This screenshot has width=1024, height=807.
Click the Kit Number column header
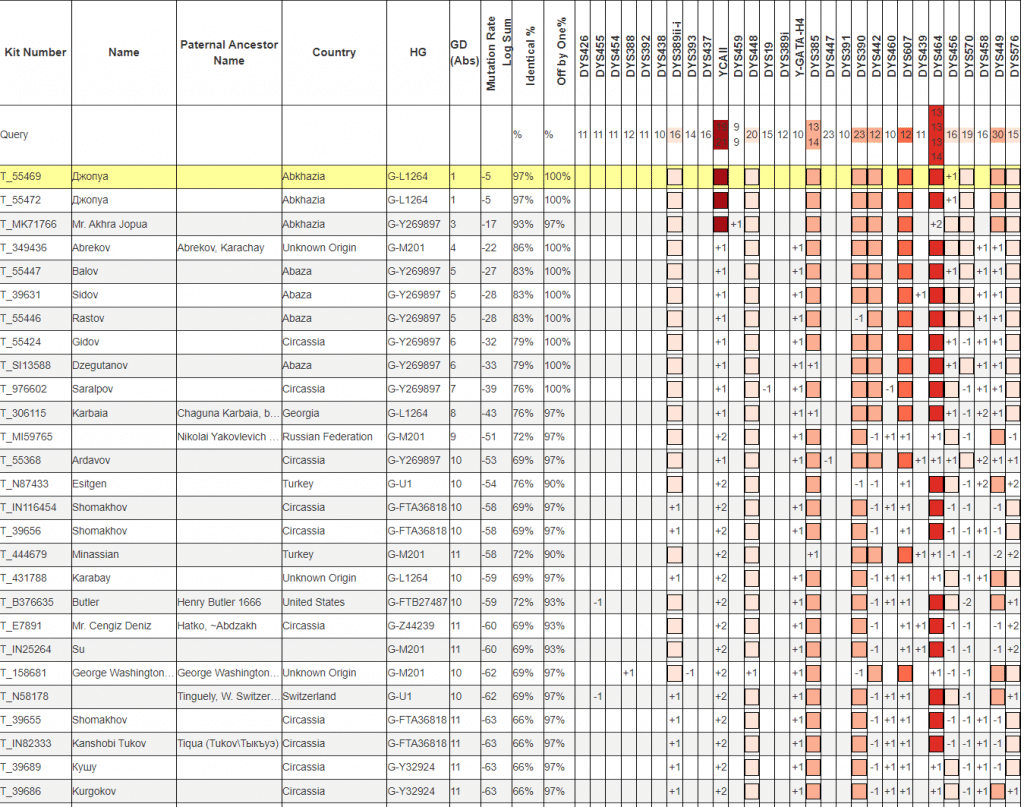pyautogui.click(x=33, y=52)
